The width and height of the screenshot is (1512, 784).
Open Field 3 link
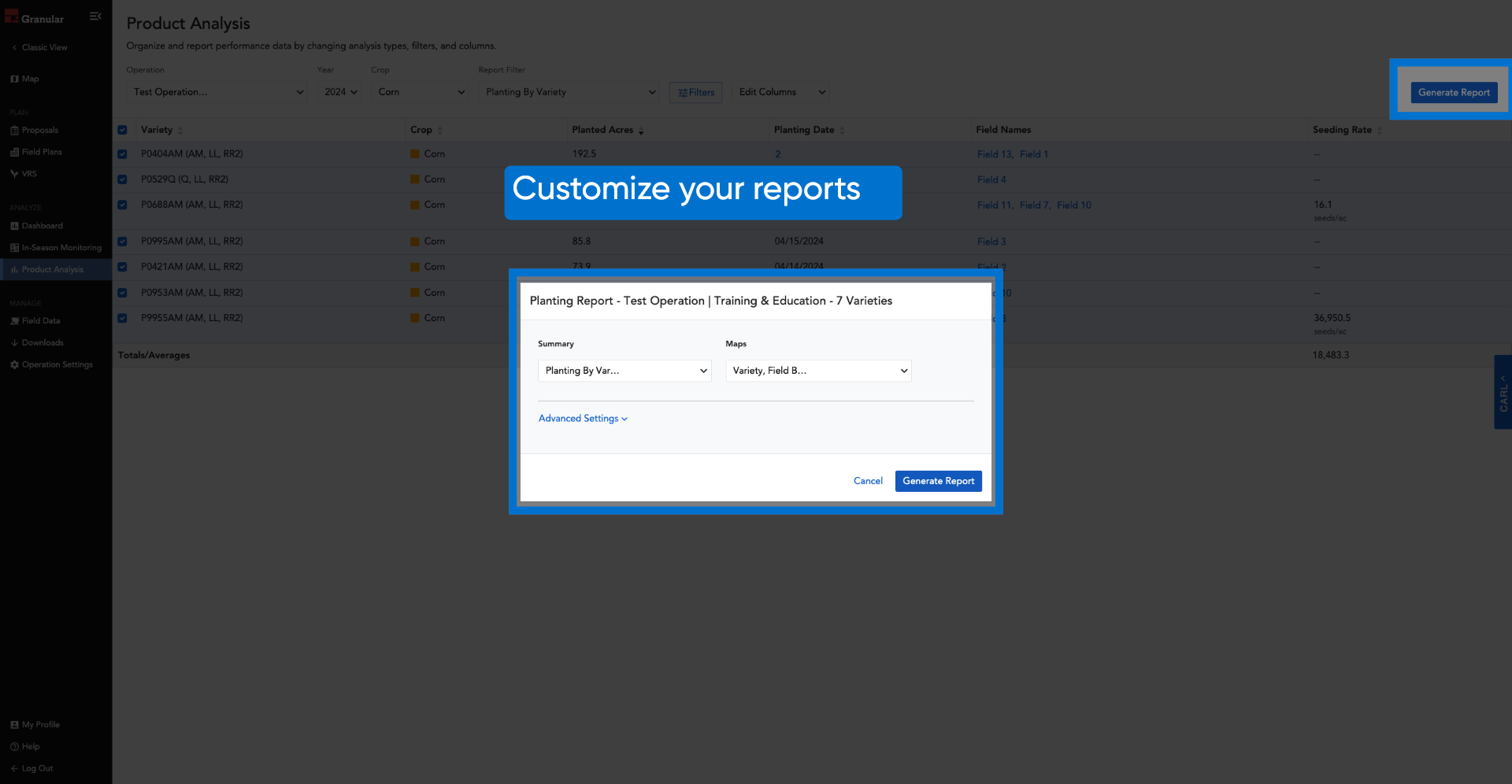pyautogui.click(x=991, y=242)
